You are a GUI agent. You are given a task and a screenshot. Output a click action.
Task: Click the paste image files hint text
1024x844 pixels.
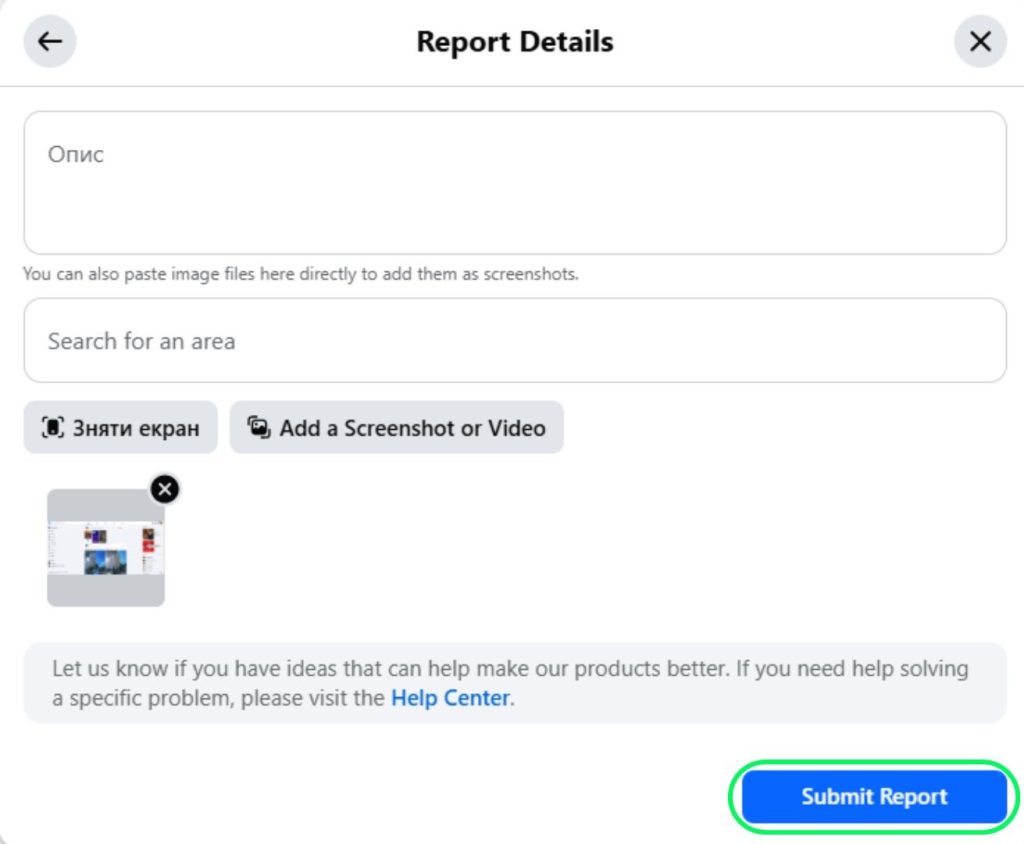[x=300, y=274]
